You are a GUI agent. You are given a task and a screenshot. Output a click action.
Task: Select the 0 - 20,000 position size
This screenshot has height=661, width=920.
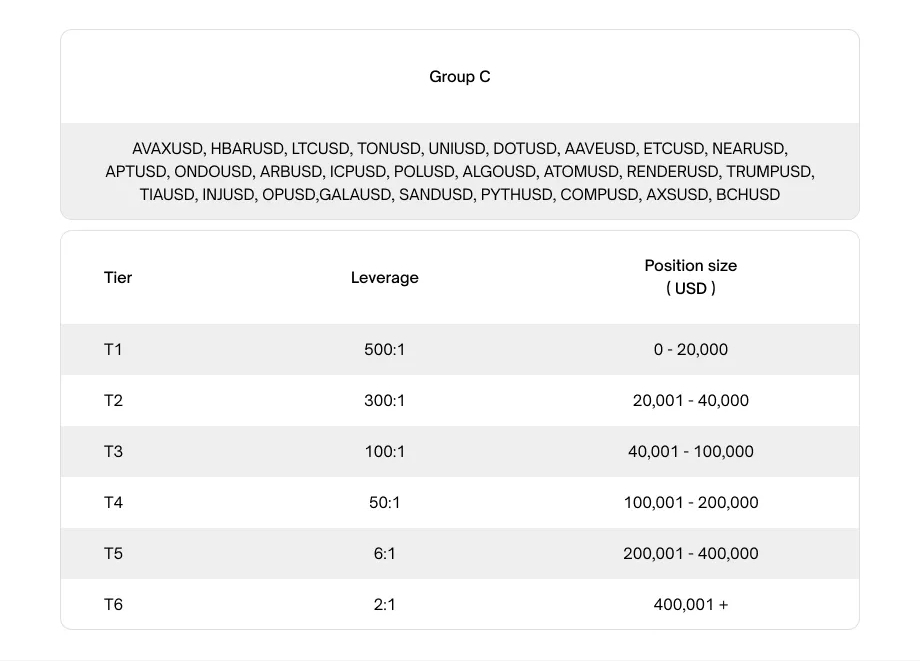(x=691, y=350)
